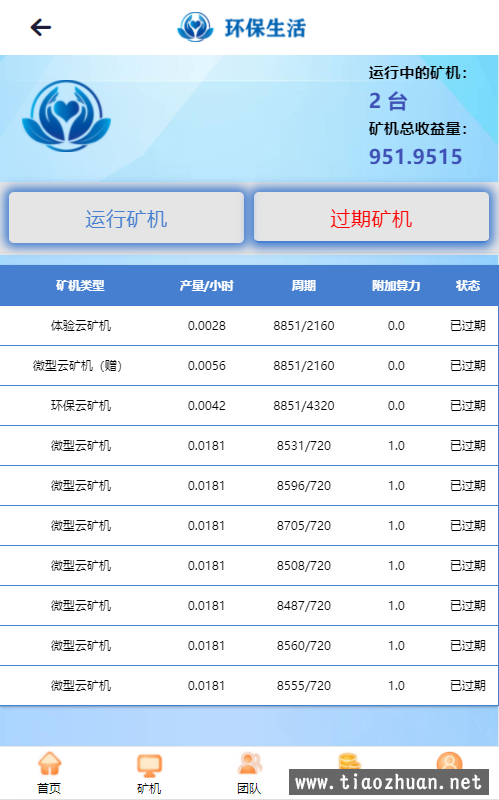Click the 矿机总收益量 label
This screenshot has width=499, height=800.
tap(418, 129)
